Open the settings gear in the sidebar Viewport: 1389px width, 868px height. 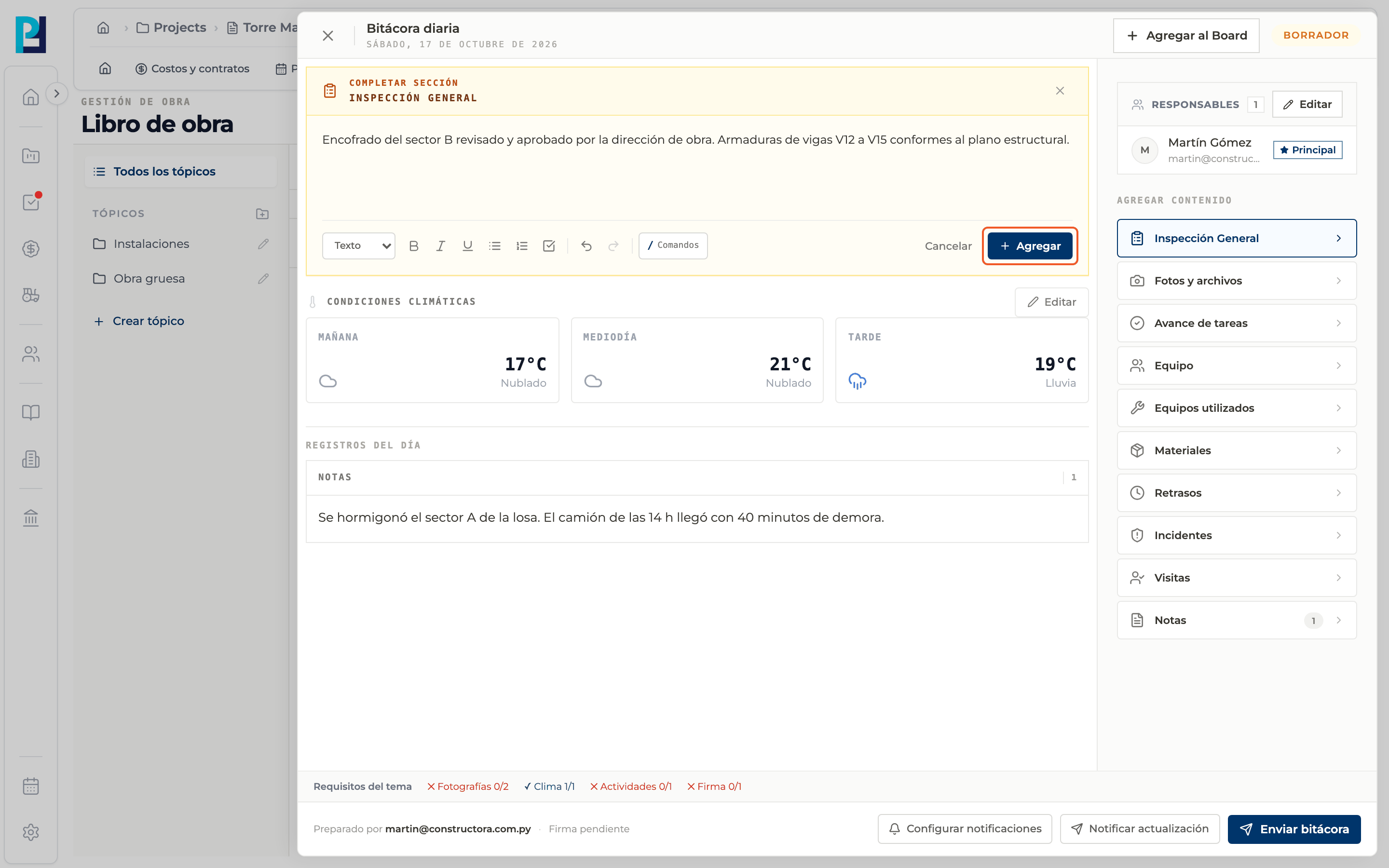tap(31, 832)
